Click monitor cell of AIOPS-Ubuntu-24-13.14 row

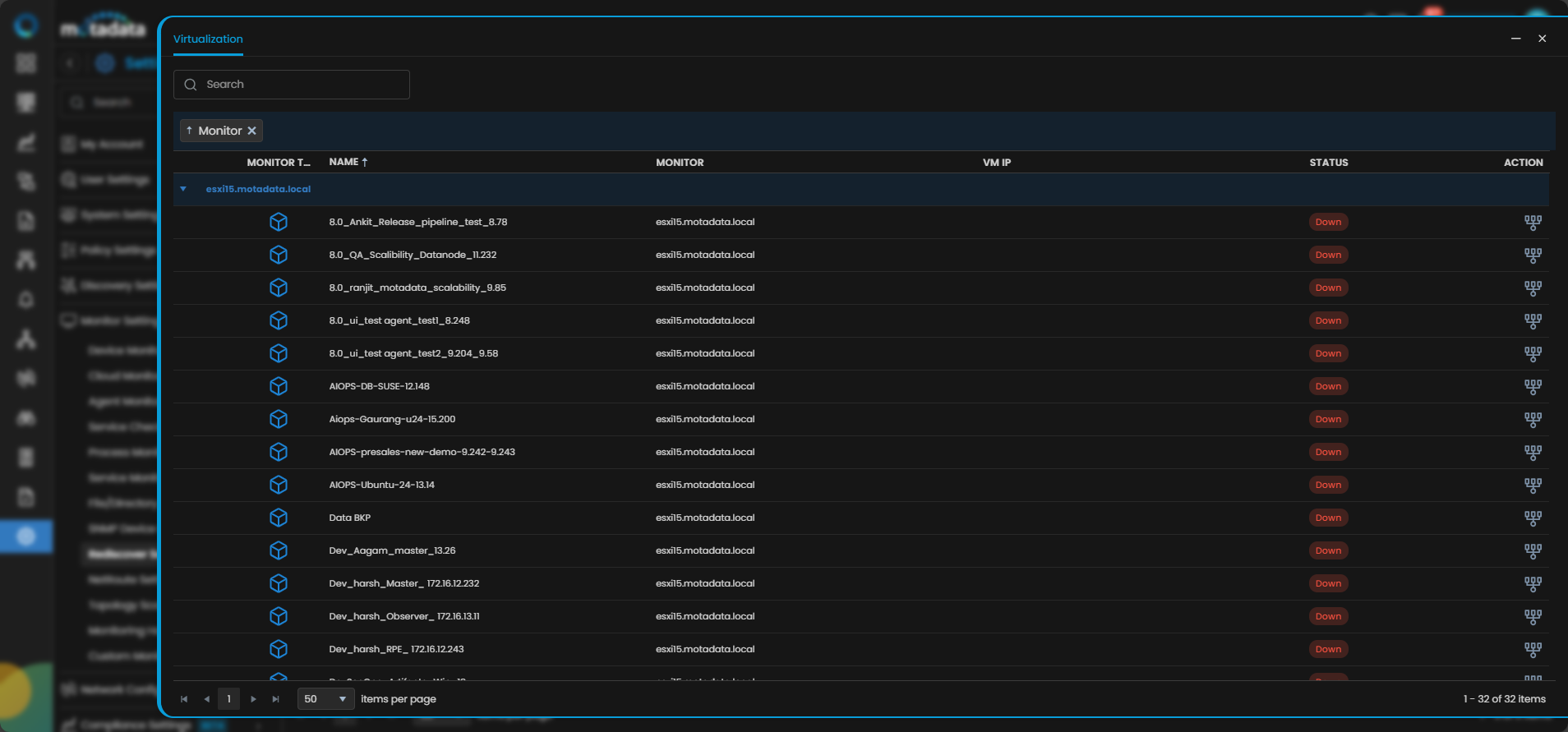(705, 485)
